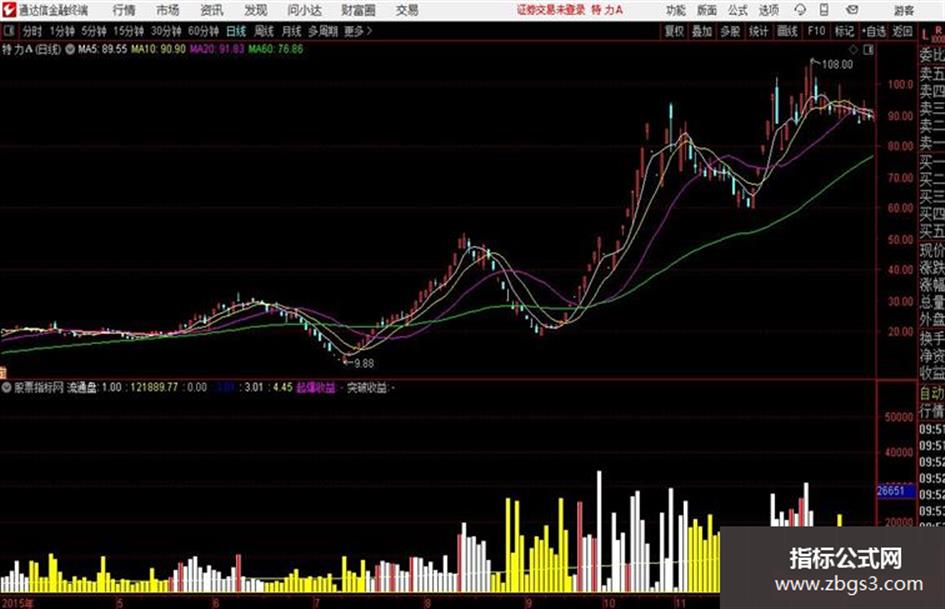Switch to 30分钟 period
The height and width of the screenshot is (609, 945).
point(166,31)
